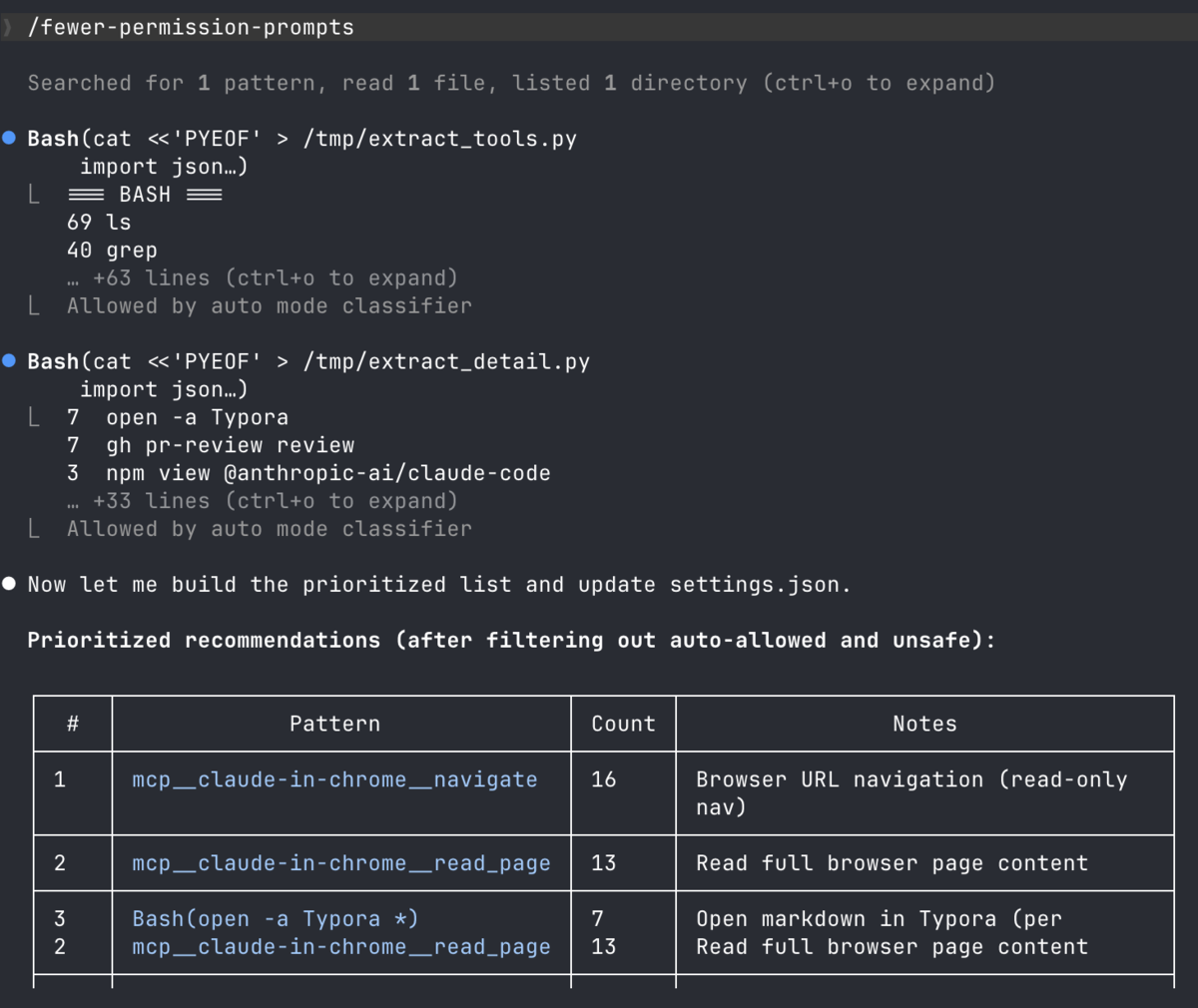Click the "/tmp/extract_tools.py" file path
Viewport: 1198px width, 1008px height.
click(440, 139)
